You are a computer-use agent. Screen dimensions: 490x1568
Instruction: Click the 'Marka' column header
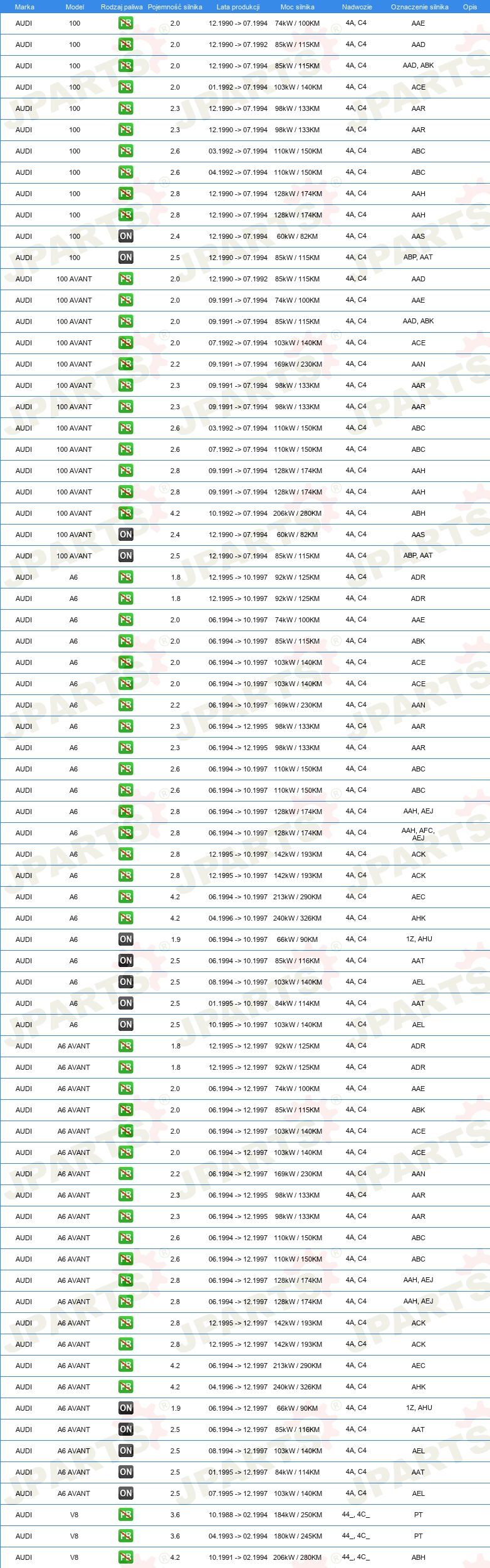click(24, 7)
